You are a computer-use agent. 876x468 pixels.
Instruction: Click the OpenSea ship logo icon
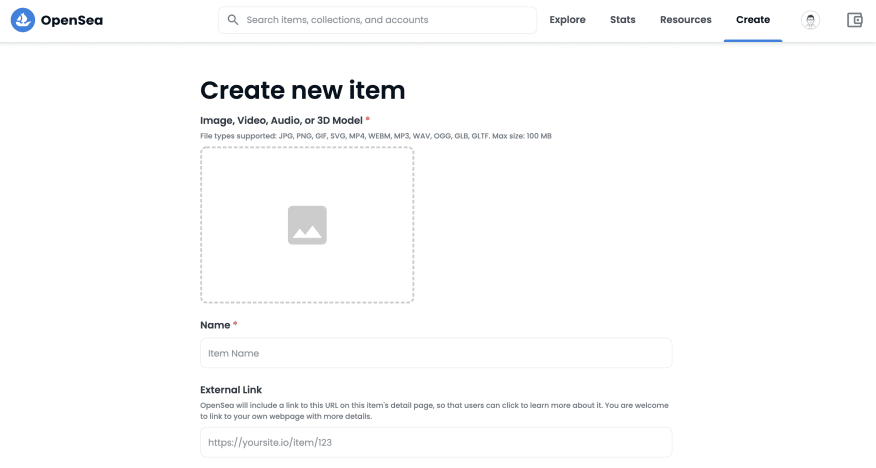[x=23, y=20]
